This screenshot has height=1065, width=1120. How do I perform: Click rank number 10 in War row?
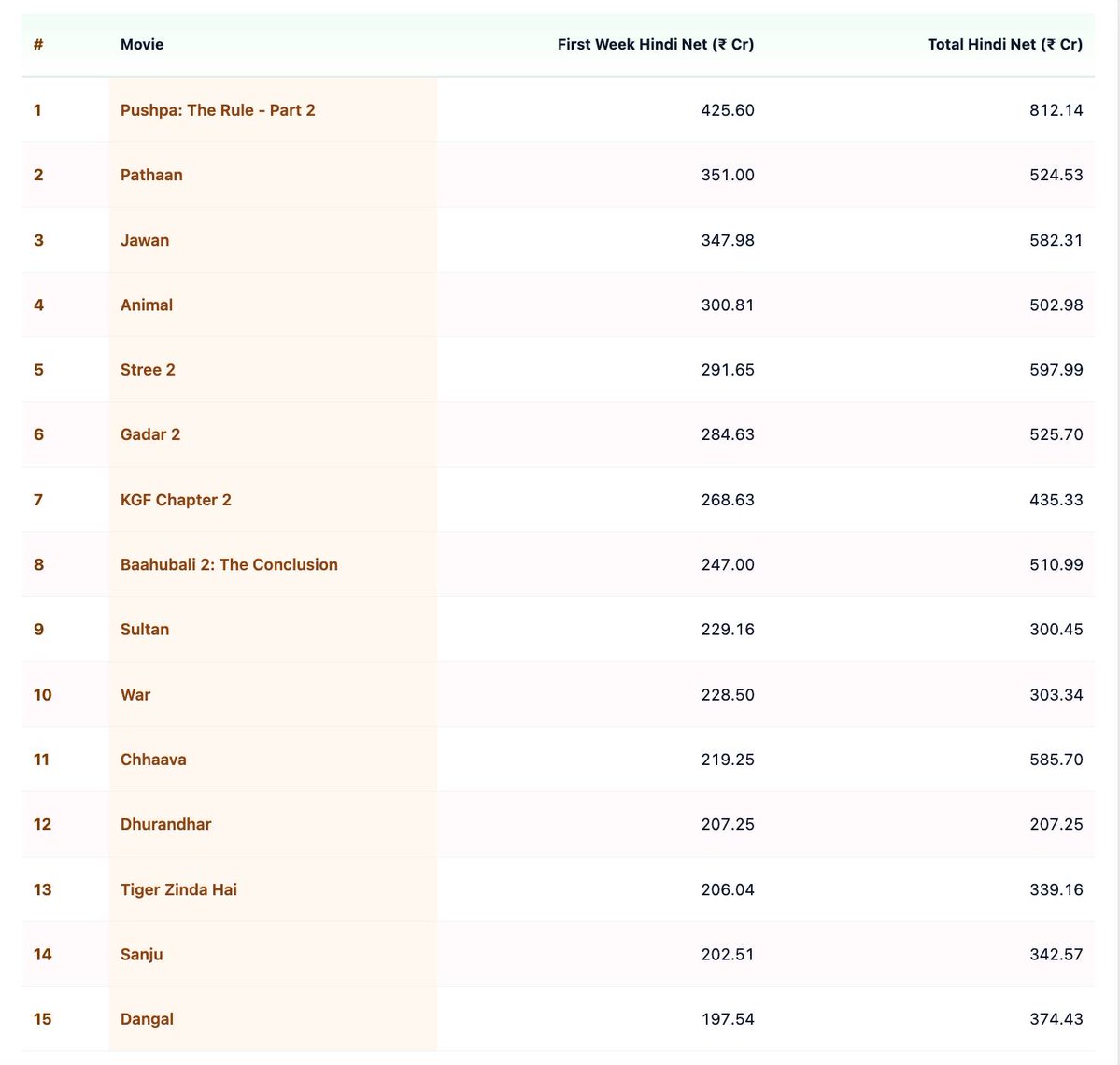coord(42,694)
